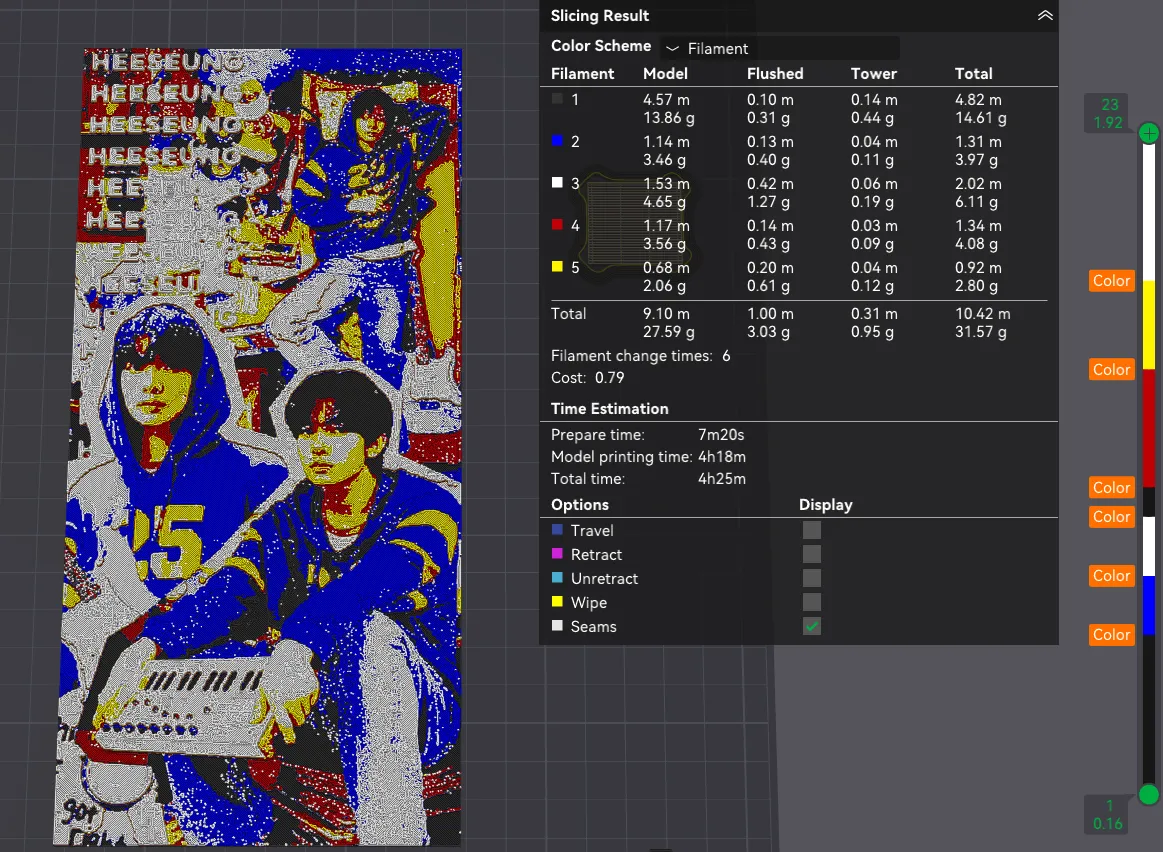Viewport: 1163px width, 852px height.
Task: Toggle the Wipe display checkbox
Action: (x=812, y=602)
